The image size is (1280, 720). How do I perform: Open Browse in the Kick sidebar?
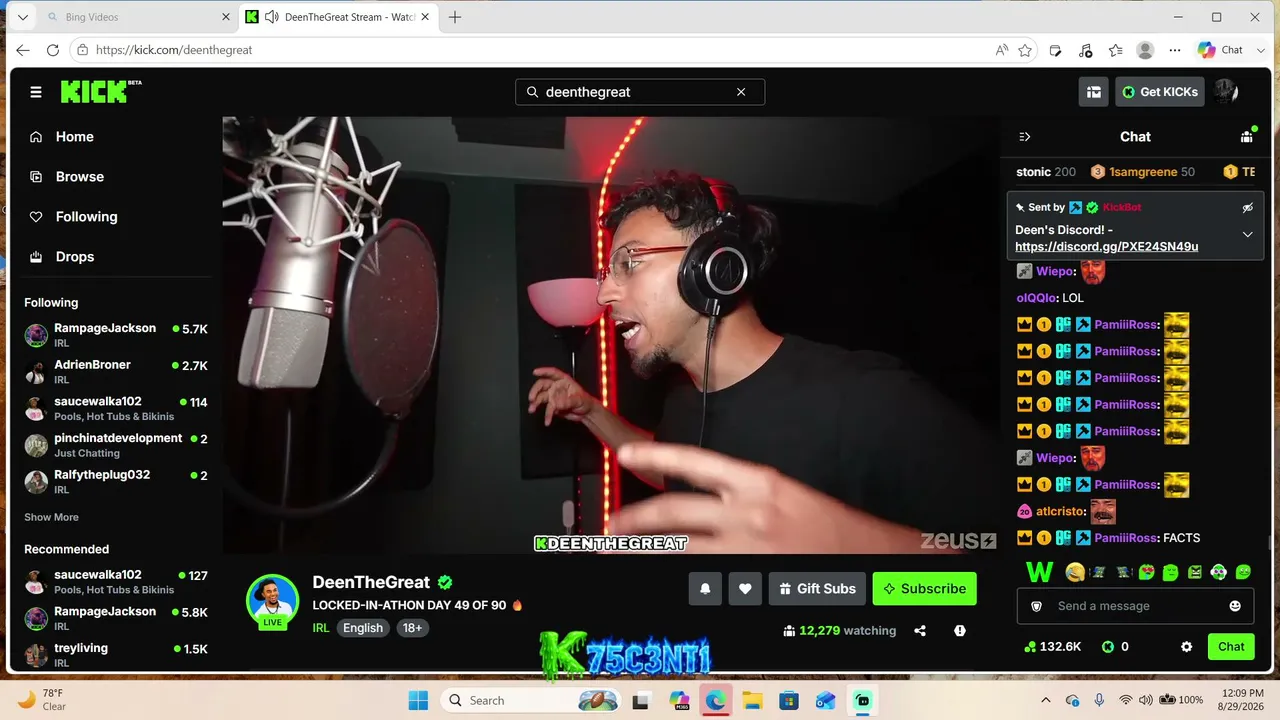click(x=67, y=177)
